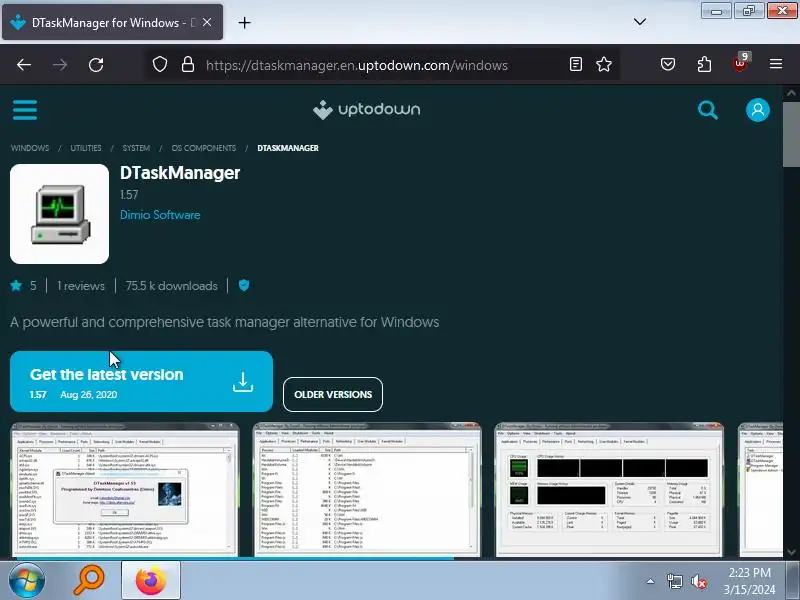Image resolution: width=800 pixels, height=600 pixels.
Task: Click the Firefox taskbar icon
Action: [x=151, y=580]
